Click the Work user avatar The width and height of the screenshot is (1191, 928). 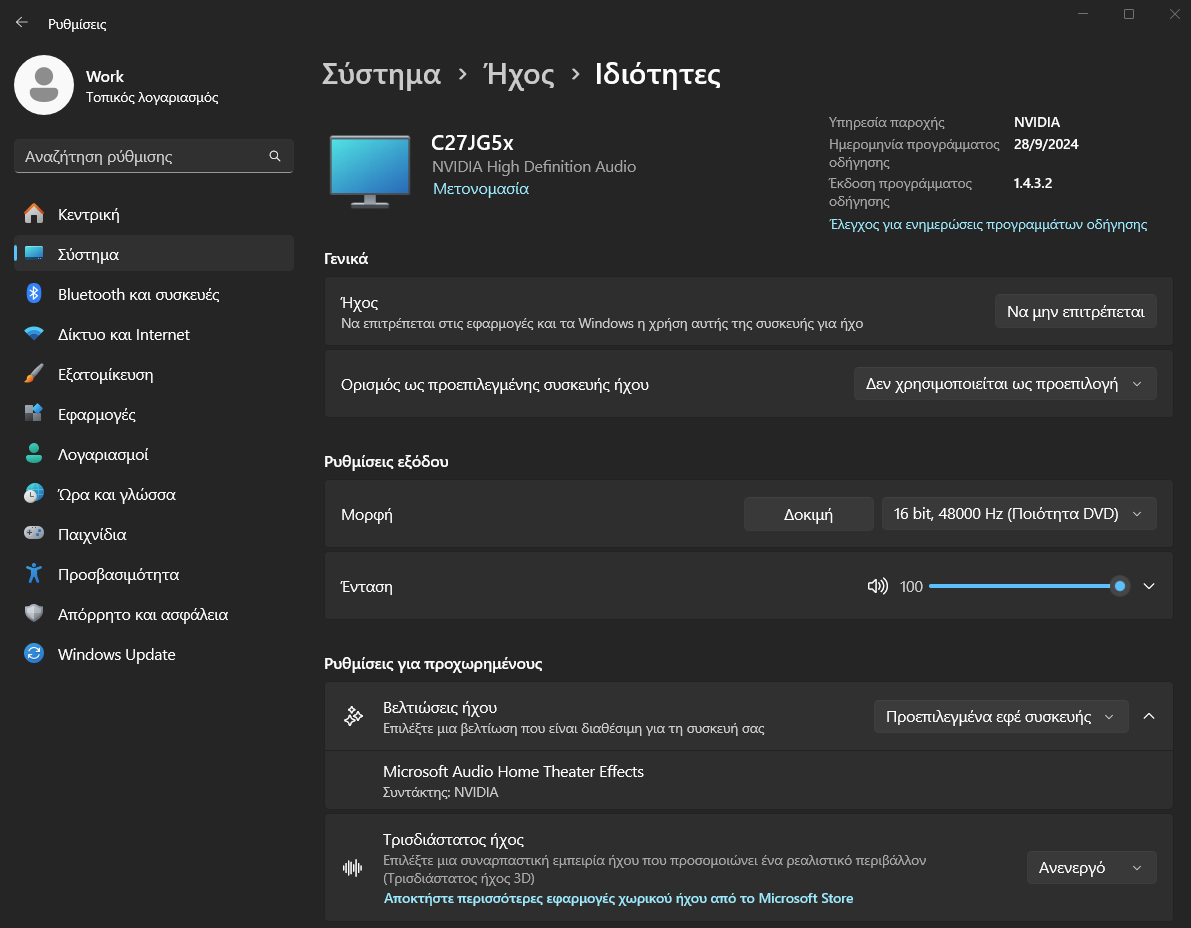[43, 85]
